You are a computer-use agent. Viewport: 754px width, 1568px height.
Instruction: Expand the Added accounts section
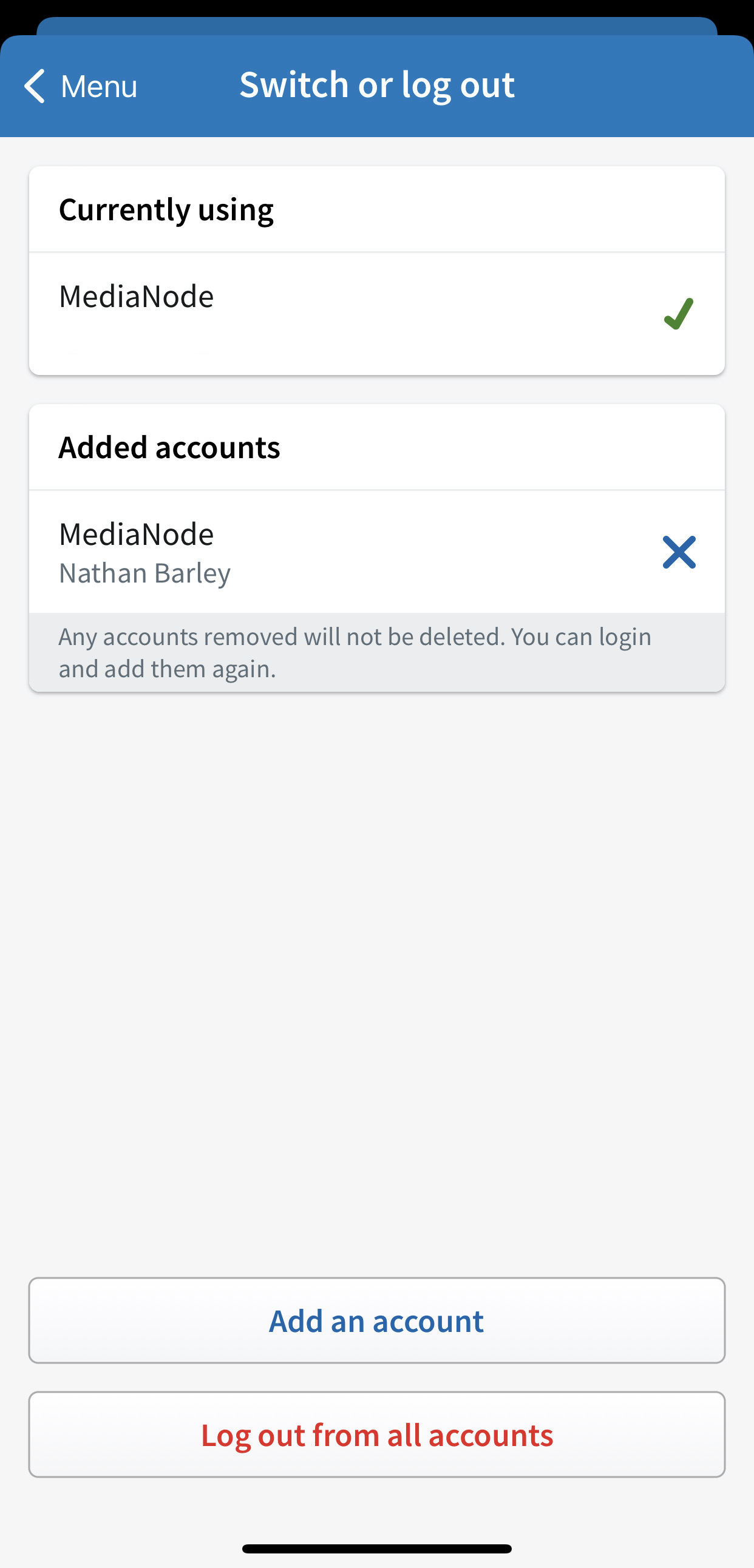tap(170, 446)
